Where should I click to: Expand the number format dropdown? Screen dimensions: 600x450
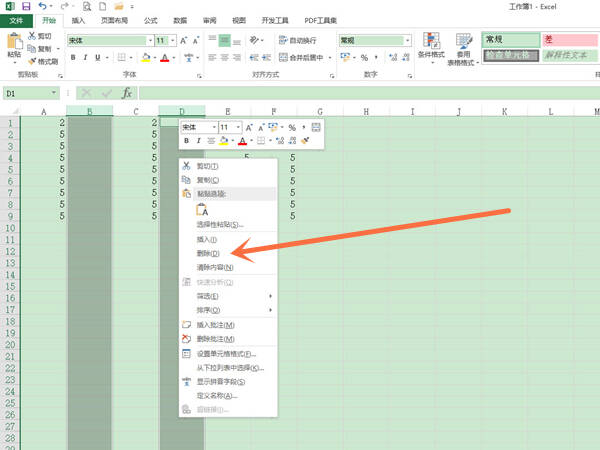pos(408,40)
